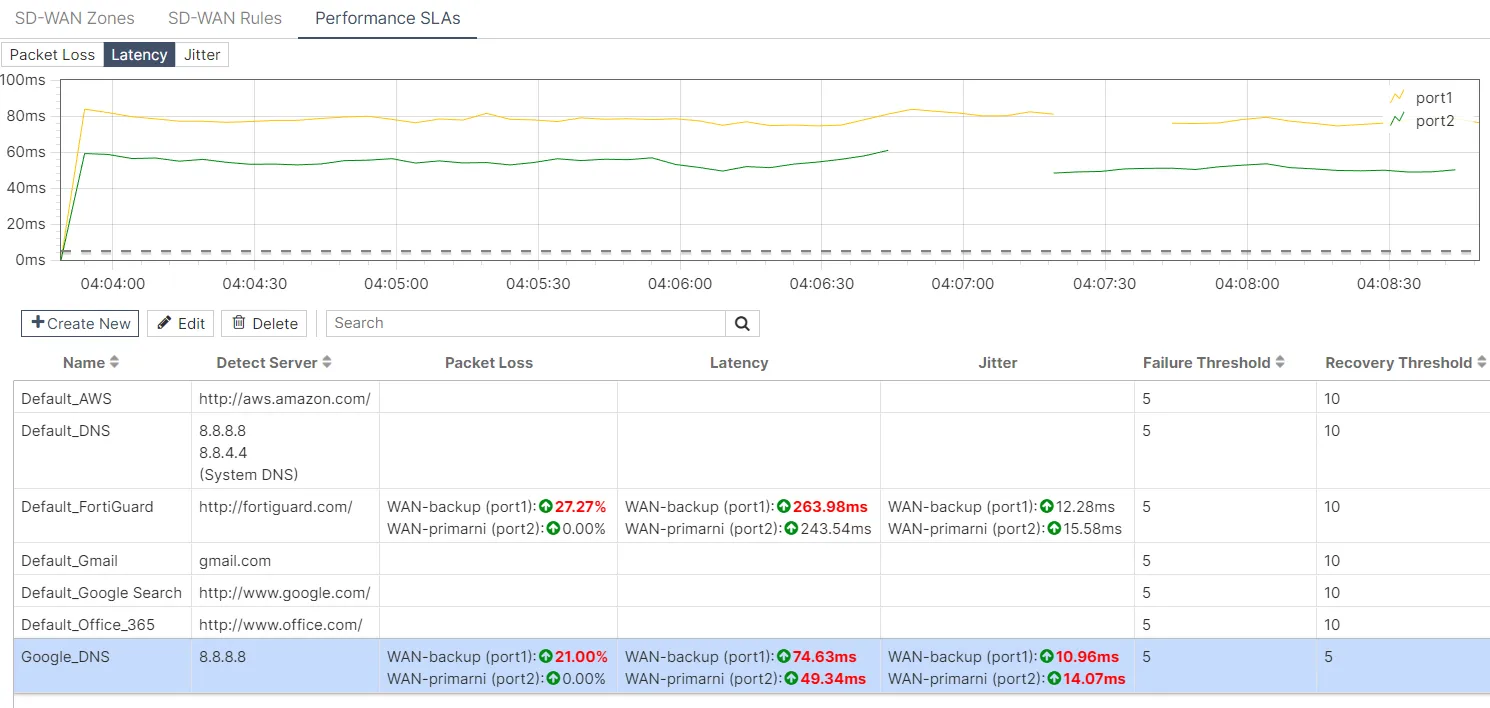
Task: Click inside the Search field
Action: coord(520,323)
